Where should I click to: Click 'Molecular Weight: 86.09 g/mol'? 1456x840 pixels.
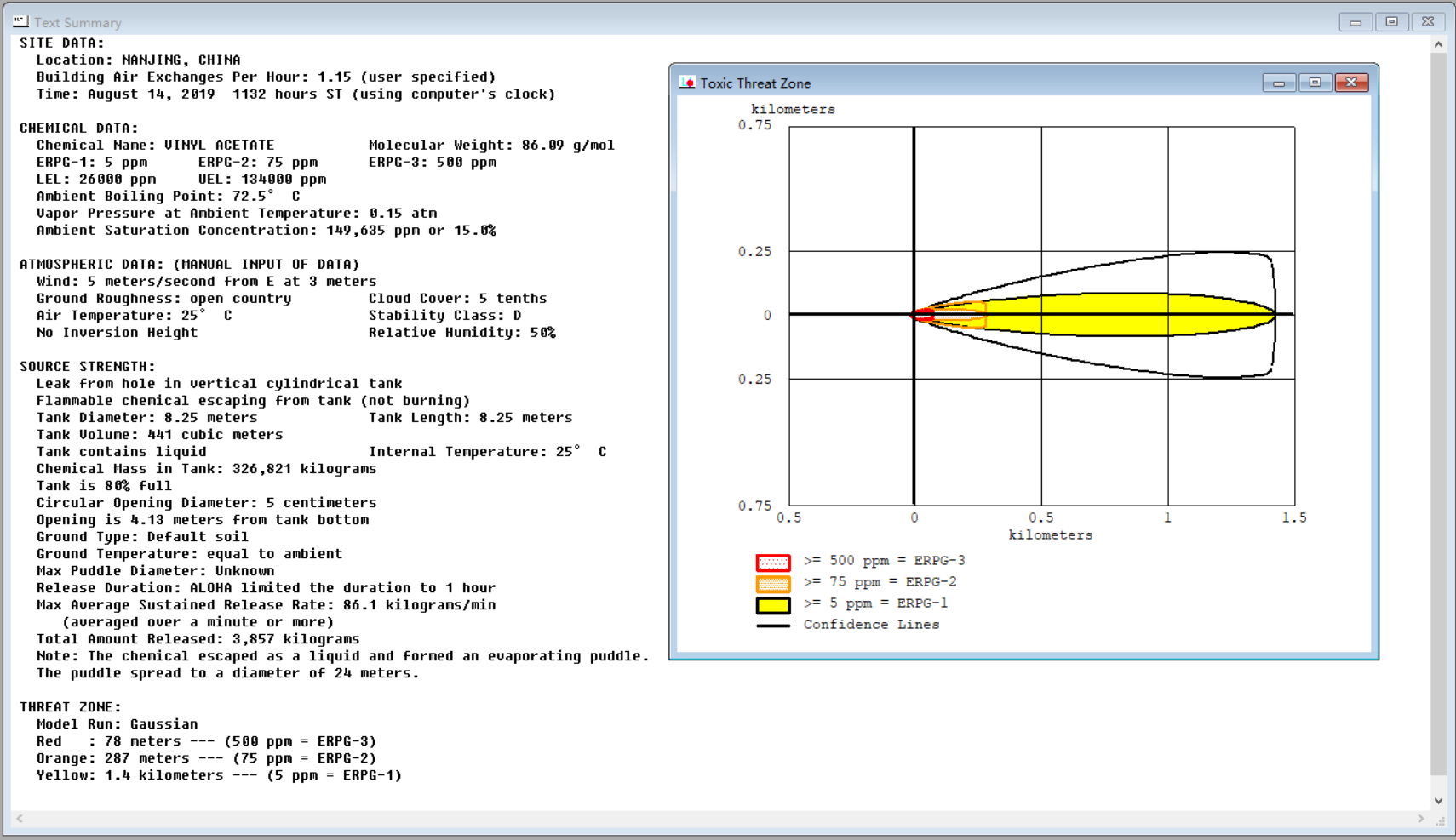tap(492, 146)
